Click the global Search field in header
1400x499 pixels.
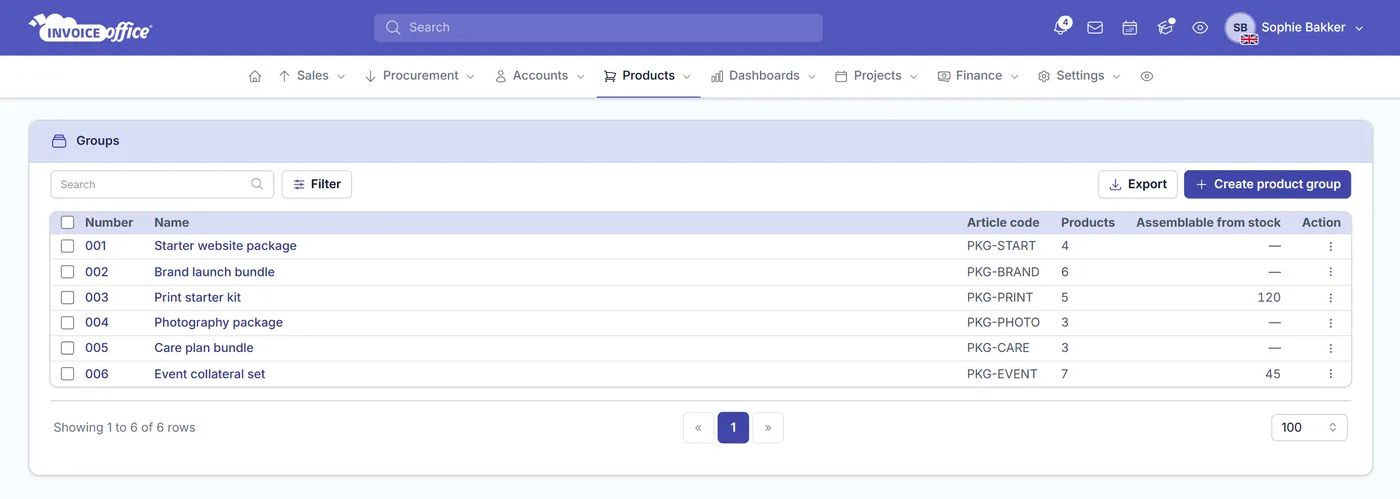pos(598,28)
